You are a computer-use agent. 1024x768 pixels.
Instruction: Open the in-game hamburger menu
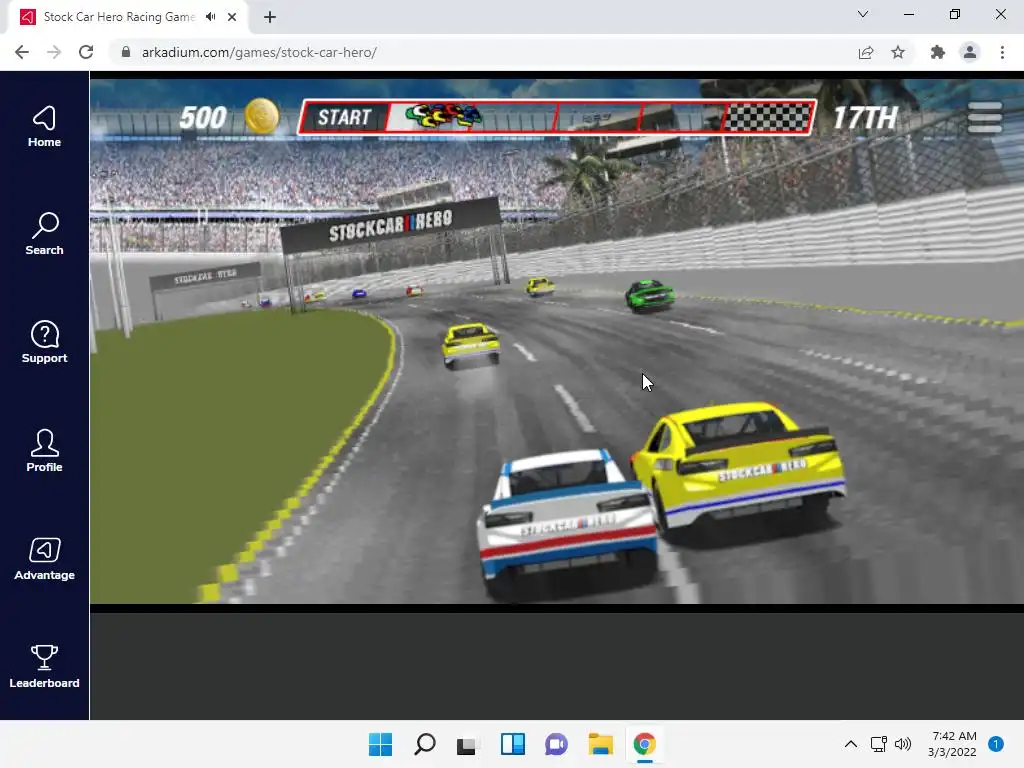pyautogui.click(x=985, y=118)
